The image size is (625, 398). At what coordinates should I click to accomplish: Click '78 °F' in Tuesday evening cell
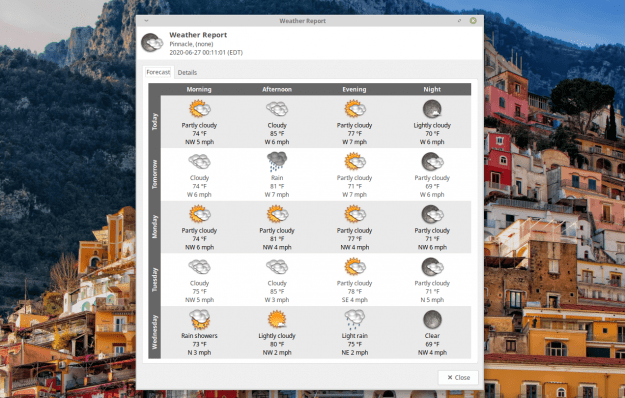(x=354, y=291)
